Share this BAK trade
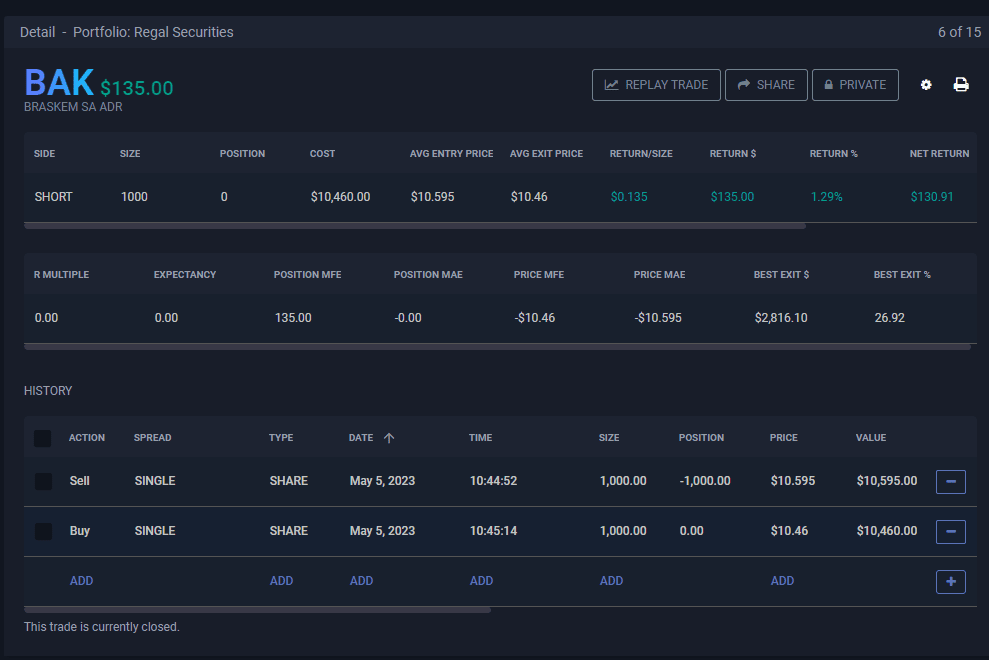Screen dimensions: 989x660 coord(766,85)
